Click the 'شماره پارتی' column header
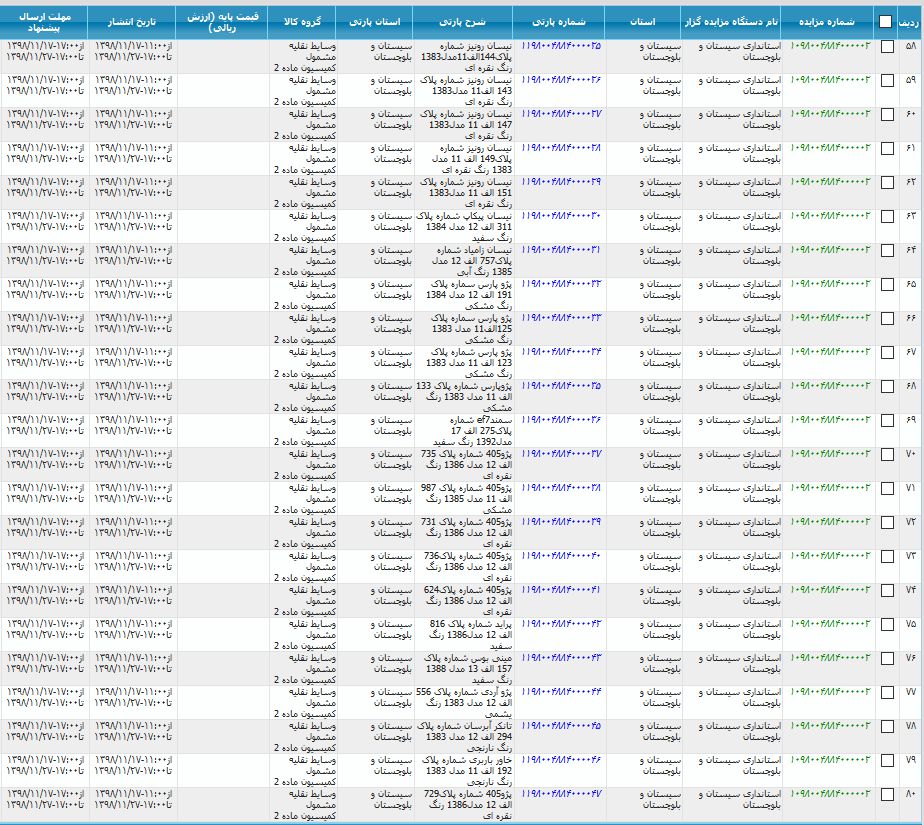This screenshot has width=924, height=825. click(x=561, y=21)
